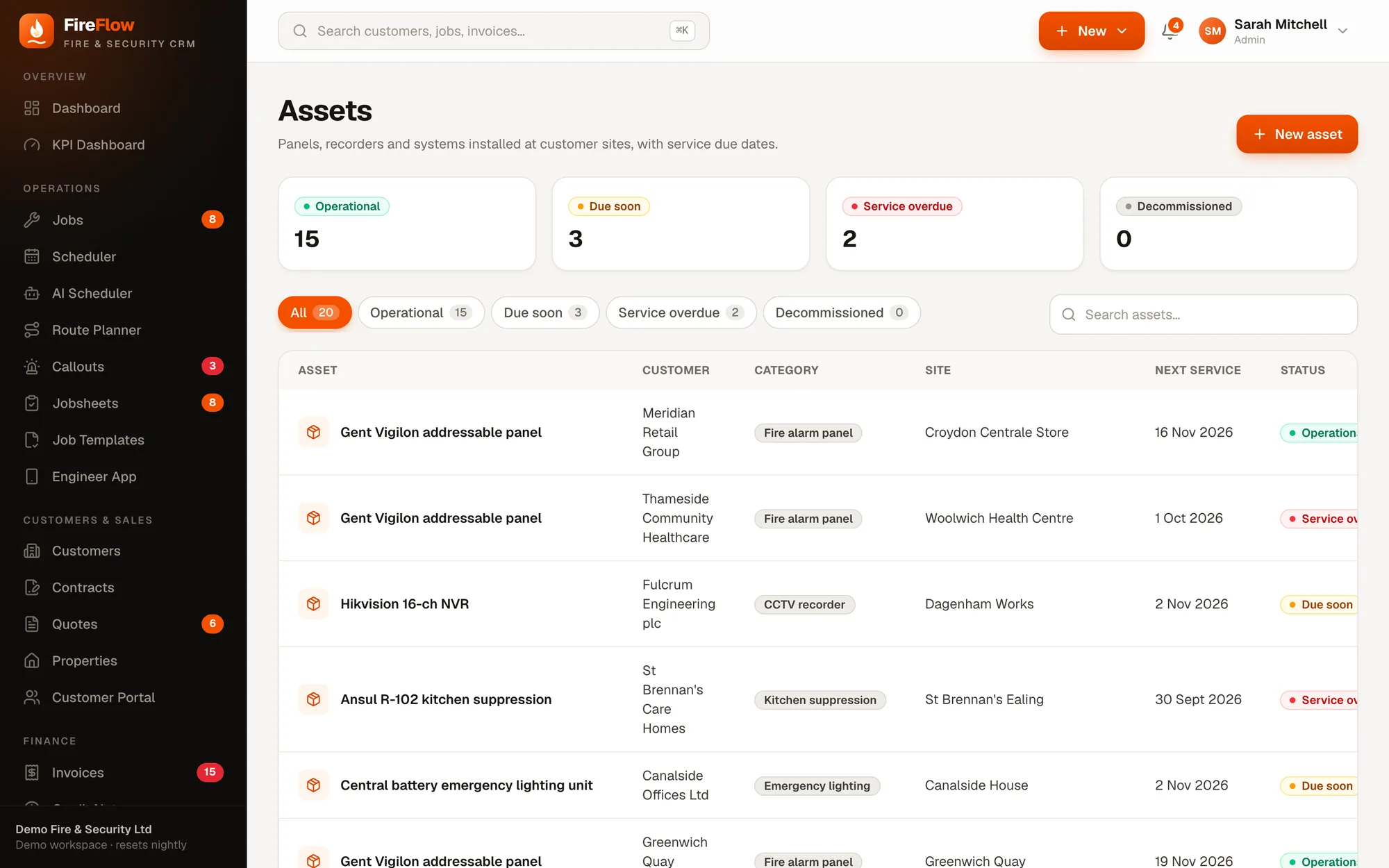Click asset icon for Hikvision 16-ch NVR
This screenshot has width=1389, height=868.
tap(314, 604)
